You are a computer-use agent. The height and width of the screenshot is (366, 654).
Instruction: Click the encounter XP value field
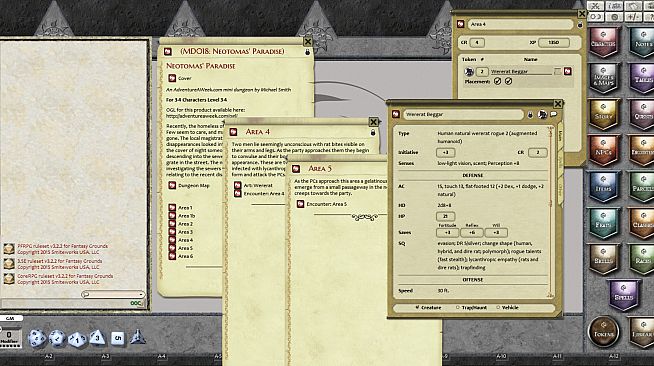(553, 43)
